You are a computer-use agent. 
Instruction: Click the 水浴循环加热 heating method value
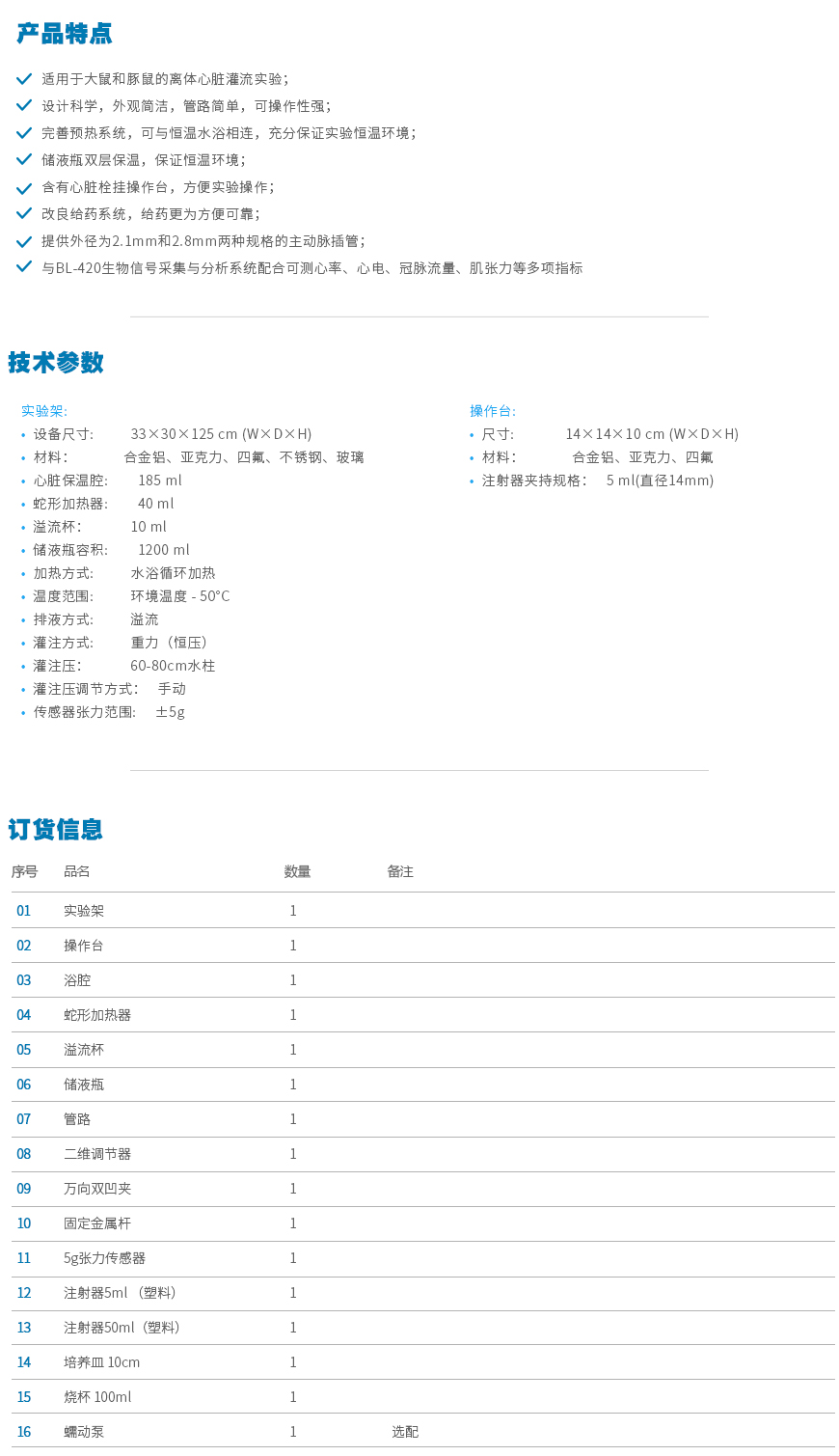pos(174,573)
